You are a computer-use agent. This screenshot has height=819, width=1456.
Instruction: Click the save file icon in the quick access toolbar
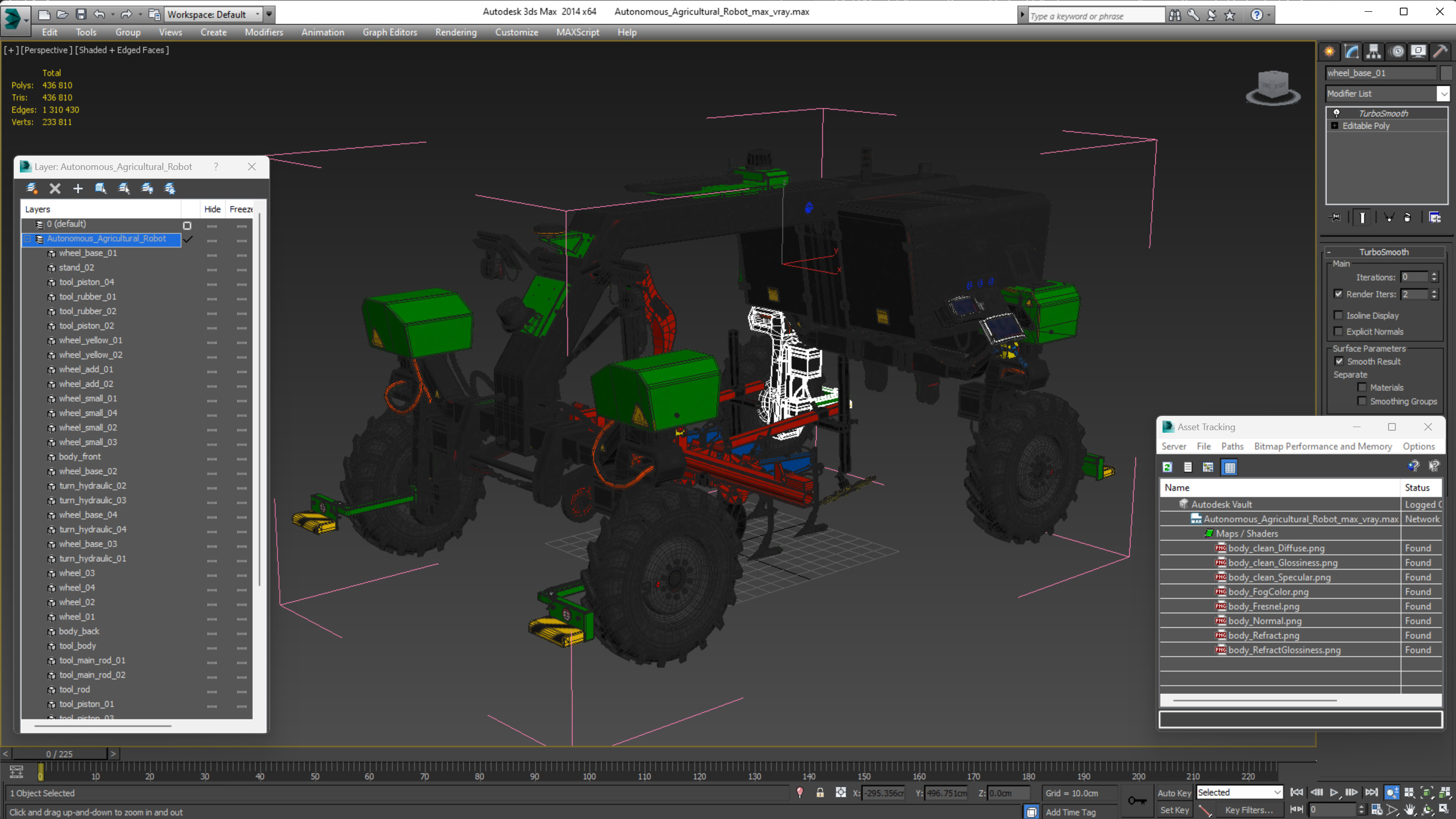pyautogui.click(x=81, y=14)
